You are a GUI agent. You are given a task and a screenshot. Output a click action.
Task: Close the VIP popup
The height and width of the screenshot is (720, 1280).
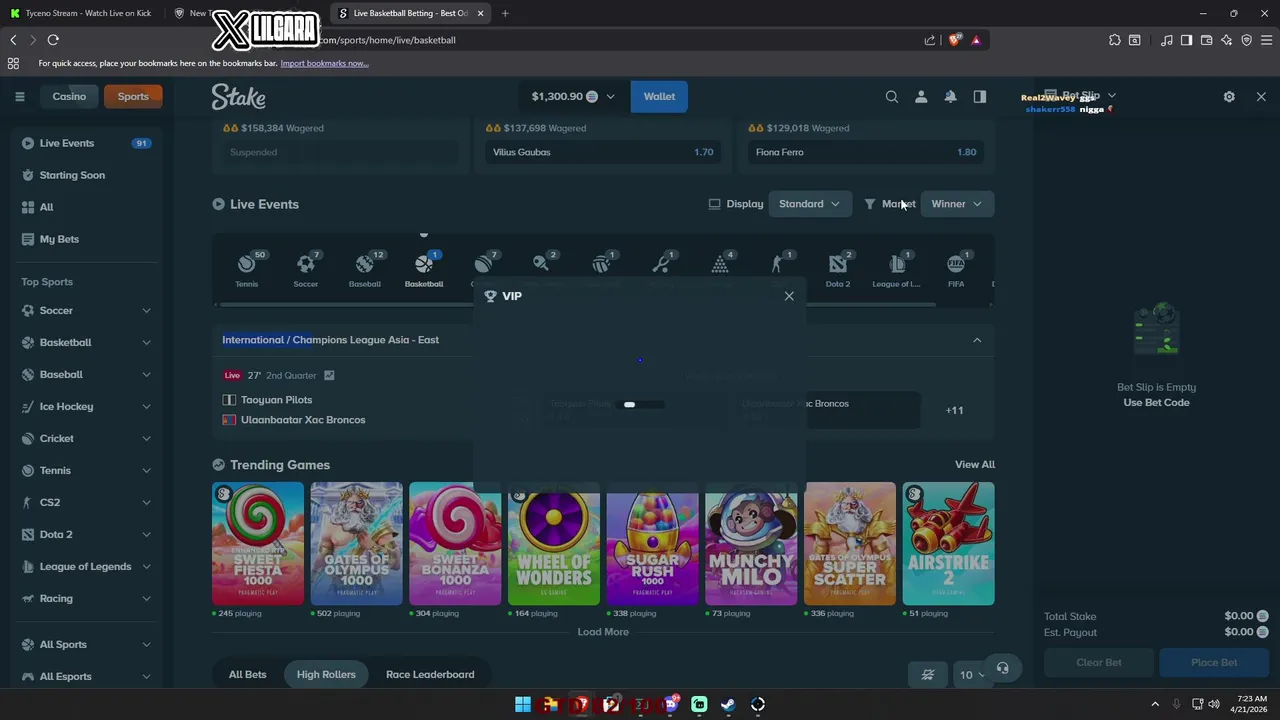[789, 296]
